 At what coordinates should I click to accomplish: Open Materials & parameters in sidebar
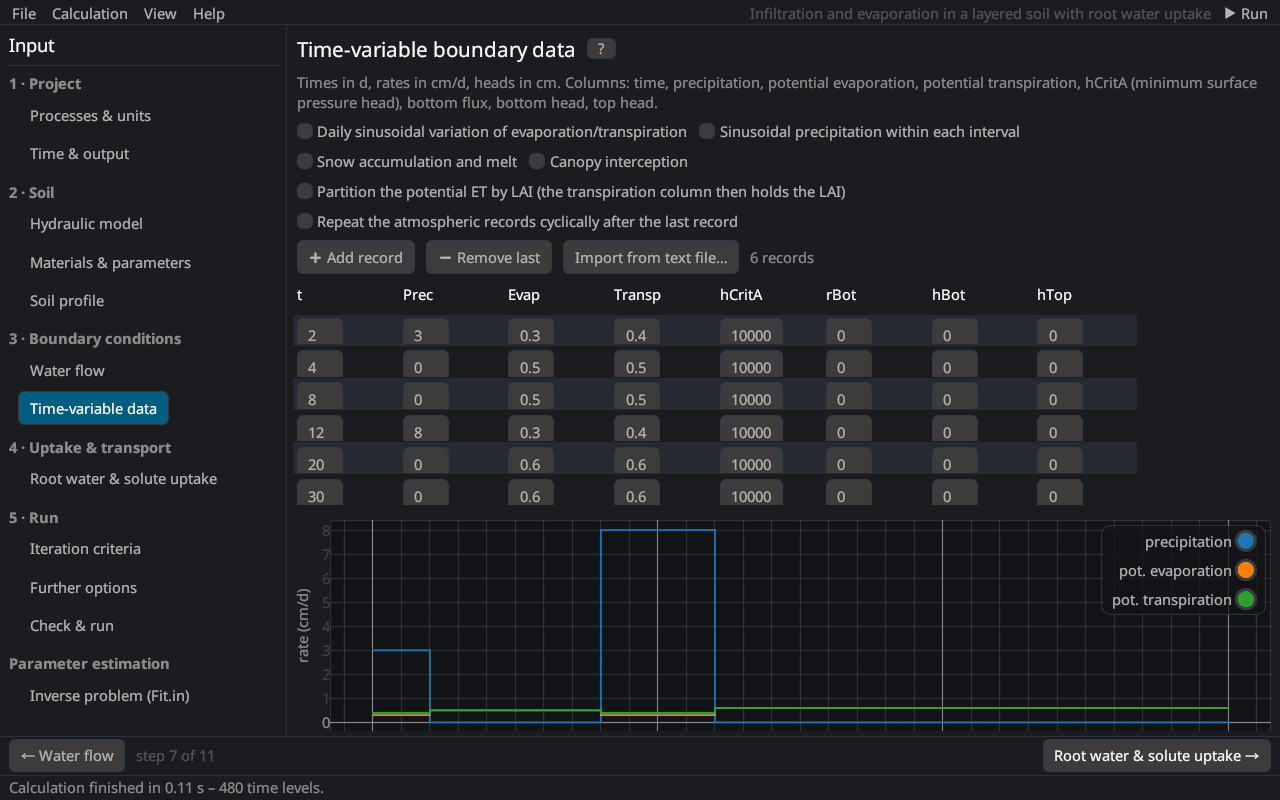110,263
